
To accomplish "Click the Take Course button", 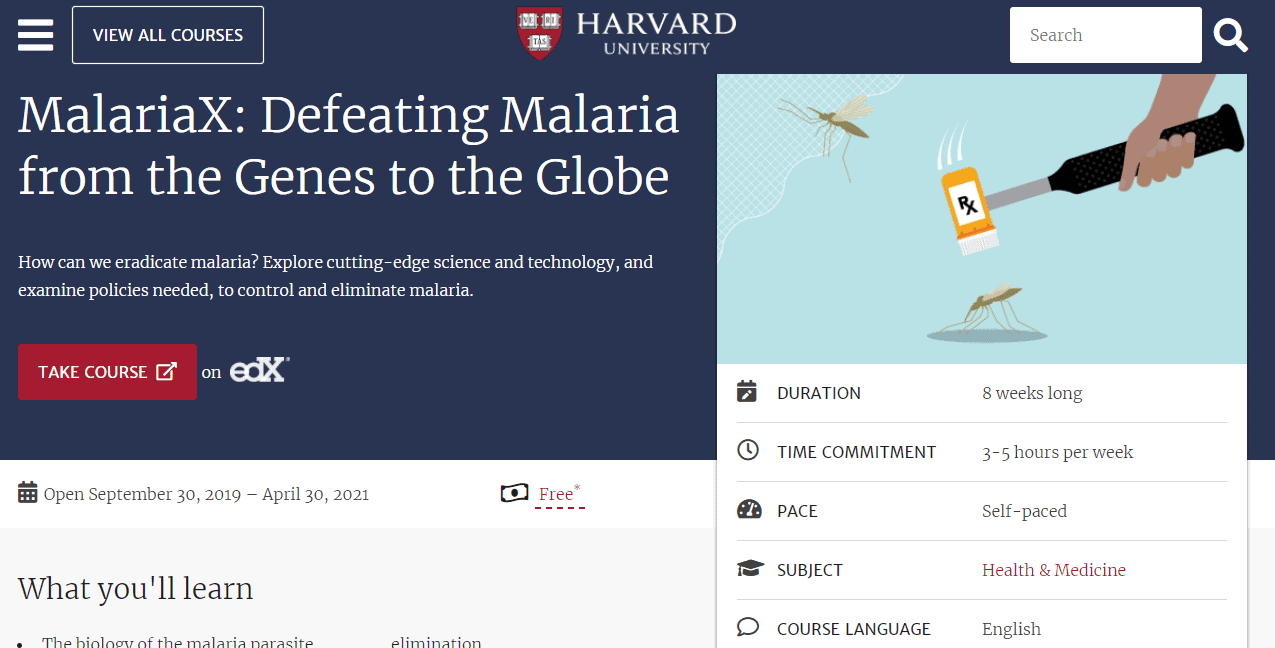I will 107,372.
